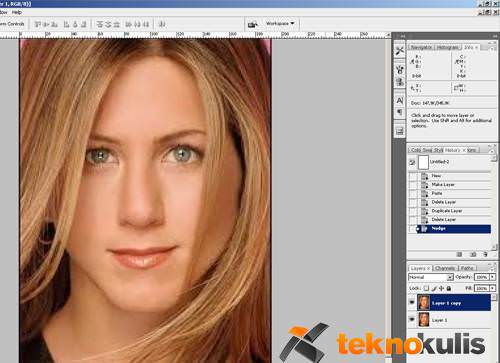Hide the Layer 1 copy layer
Viewport: 500px width, 363px height.
click(412, 302)
